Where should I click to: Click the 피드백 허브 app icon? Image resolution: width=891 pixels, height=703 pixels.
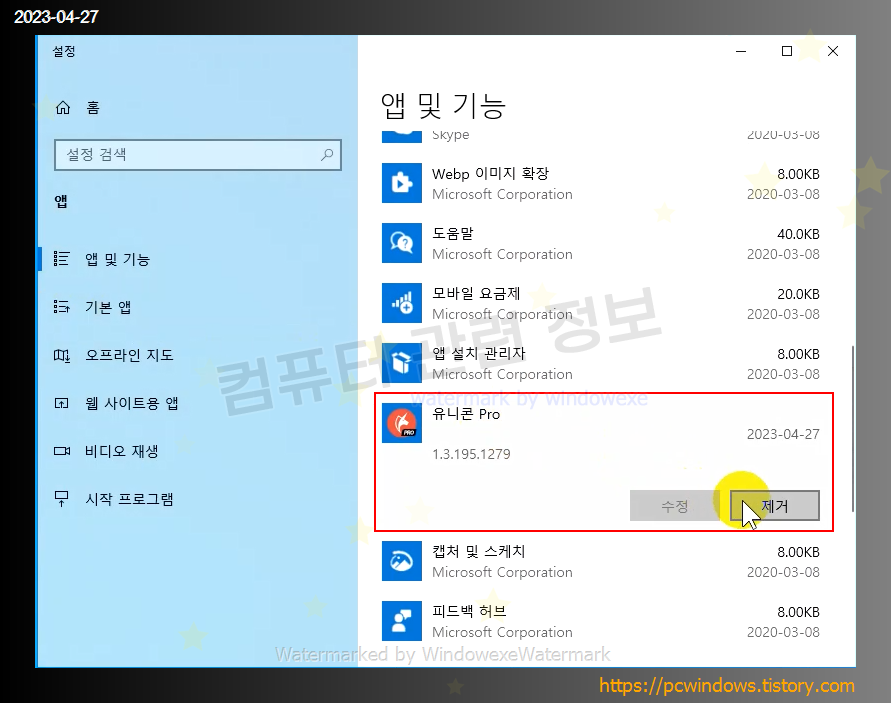tap(402, 621)
